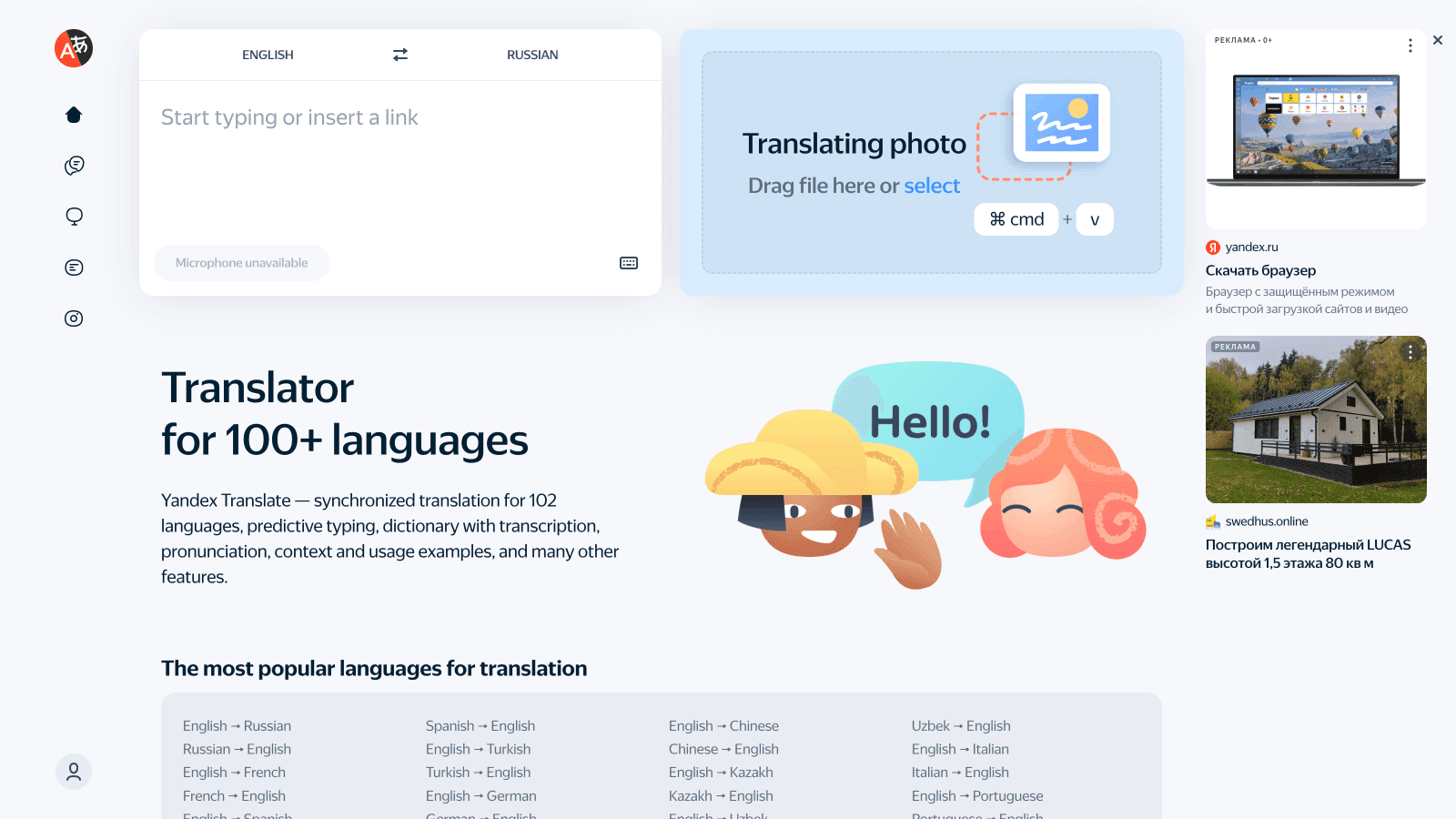Click the 'Translator for 100+ languages' heading
1456x819 pixels.
pos(344,414)
